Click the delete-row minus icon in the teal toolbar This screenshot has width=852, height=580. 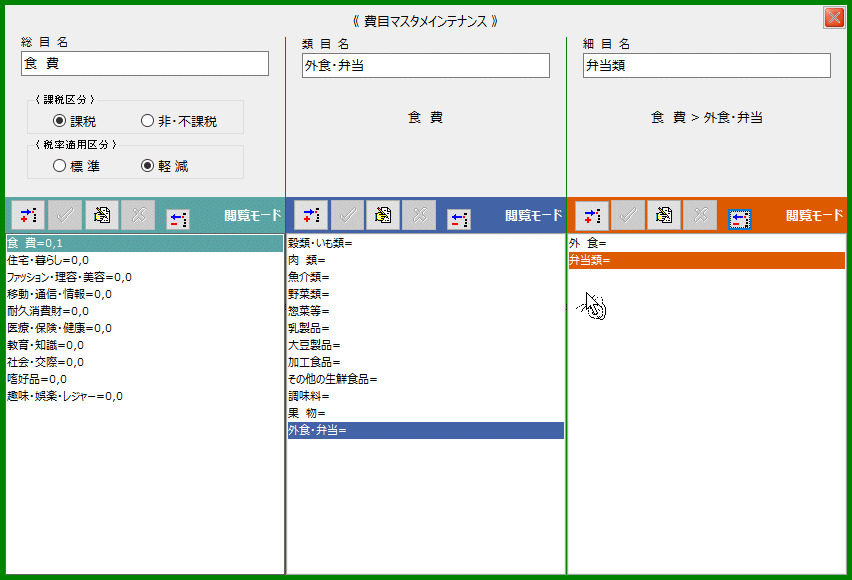coord(178,220)
